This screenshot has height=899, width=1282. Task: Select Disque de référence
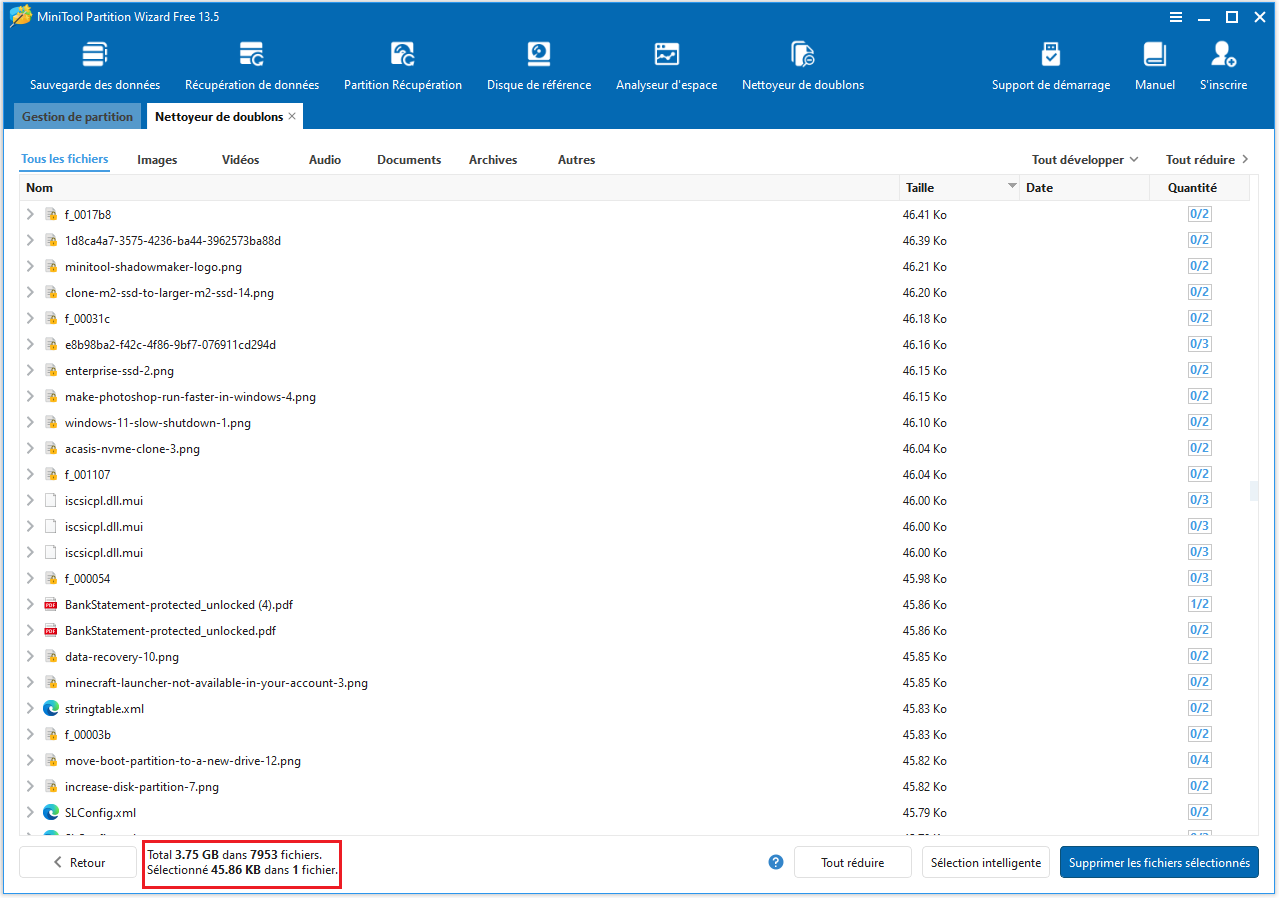pos(539,63)
